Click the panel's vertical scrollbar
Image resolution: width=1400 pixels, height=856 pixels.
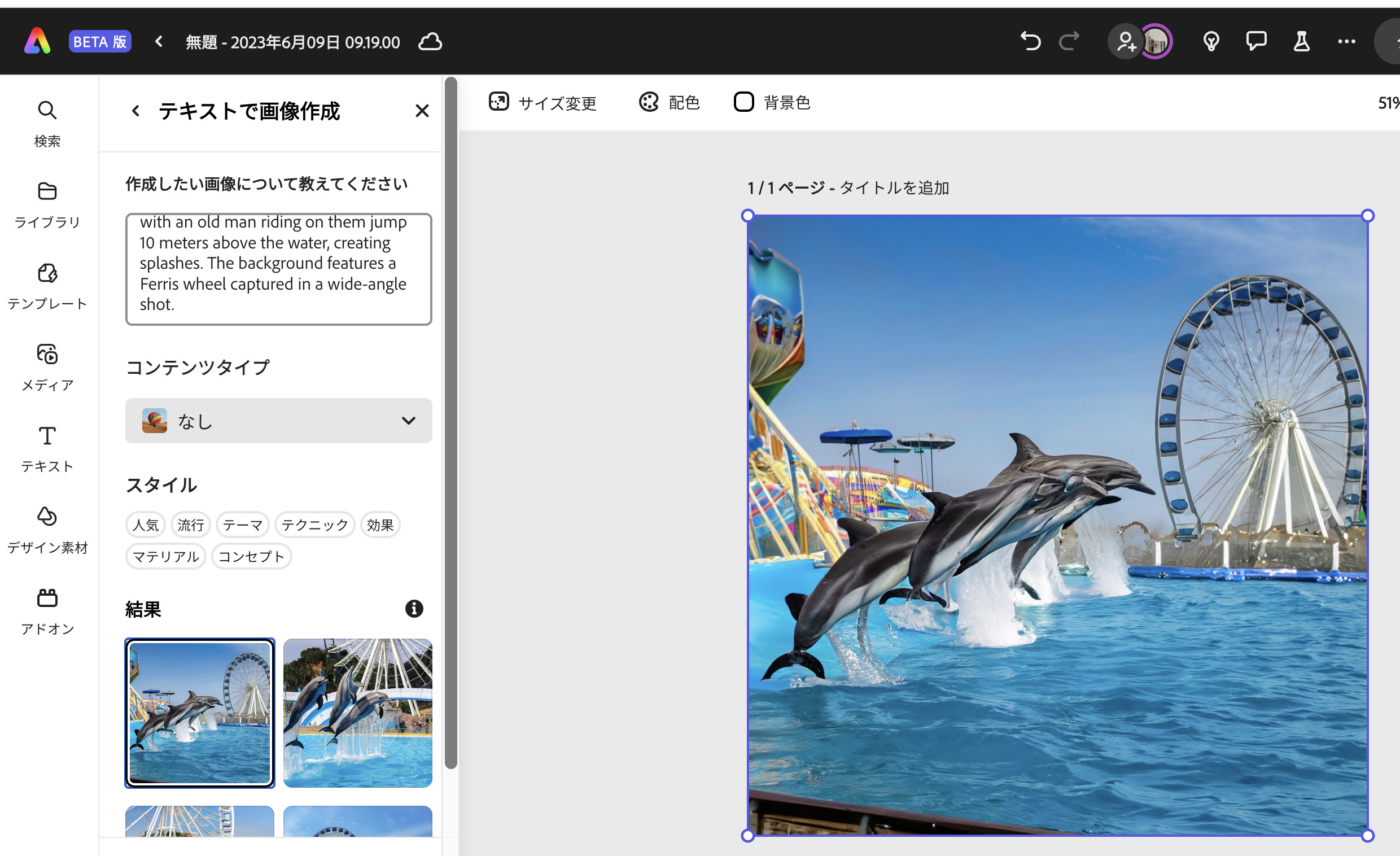(450, 423)
